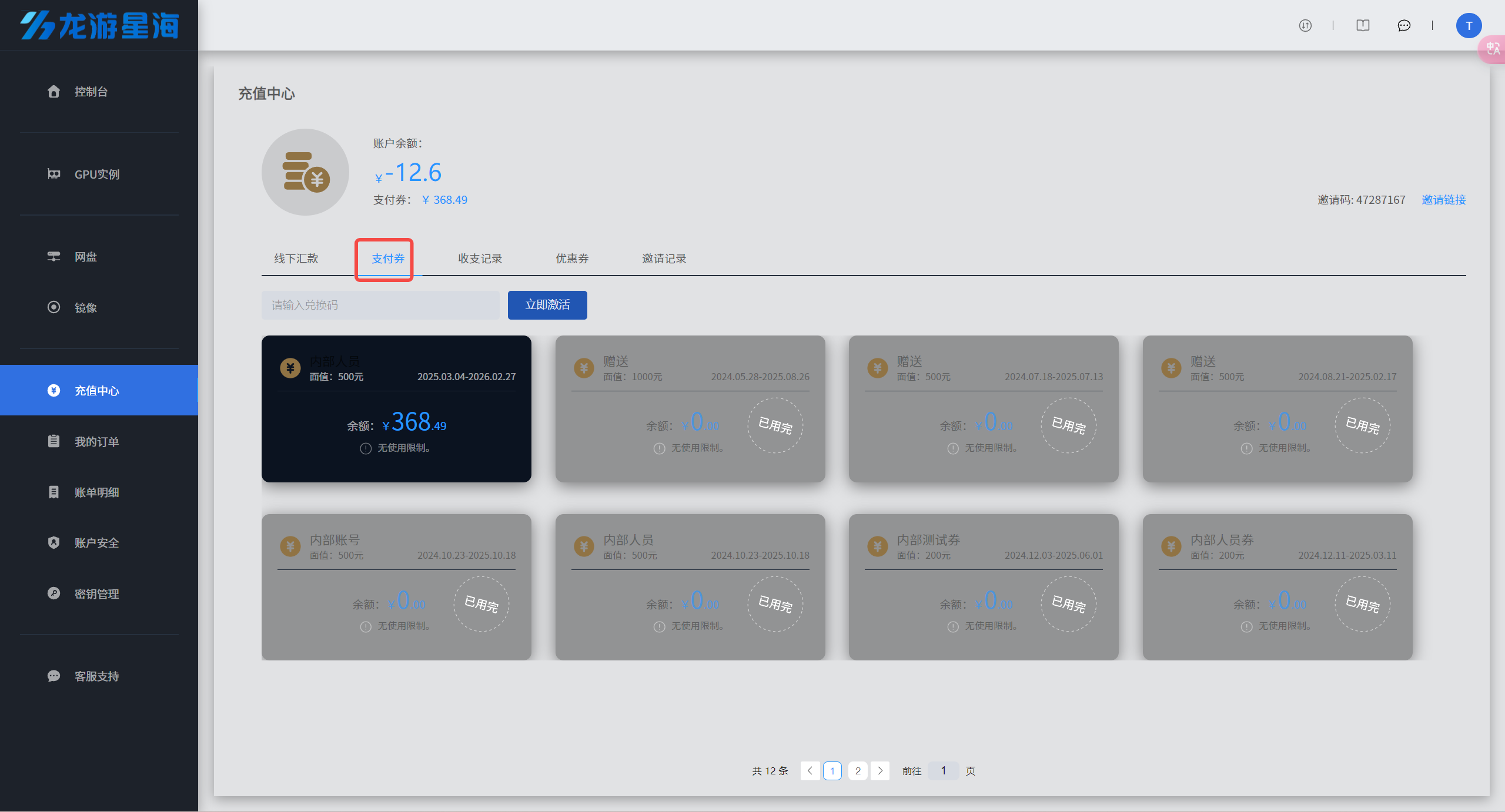Open 密钥管理 key icon
Screen dimensions: 1505x812
53,593
